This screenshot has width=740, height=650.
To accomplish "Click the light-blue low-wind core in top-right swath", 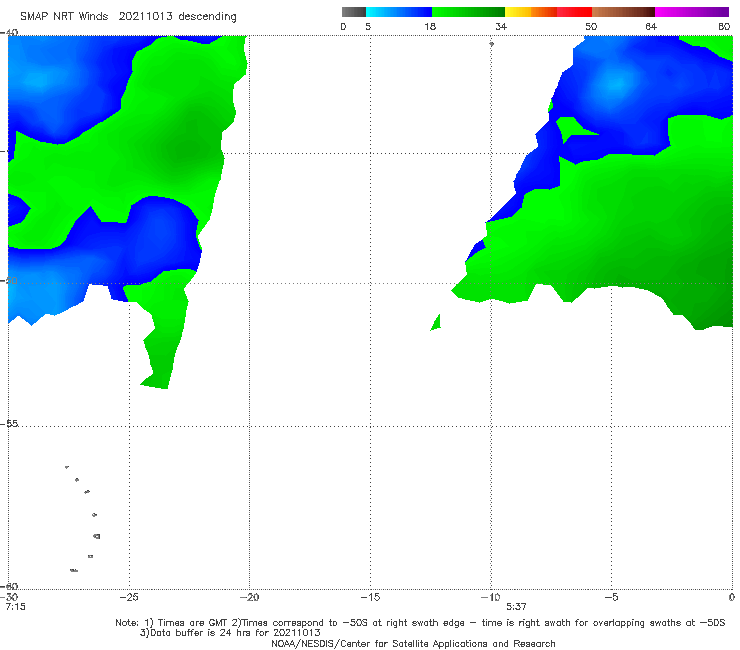I will (616, 84).
